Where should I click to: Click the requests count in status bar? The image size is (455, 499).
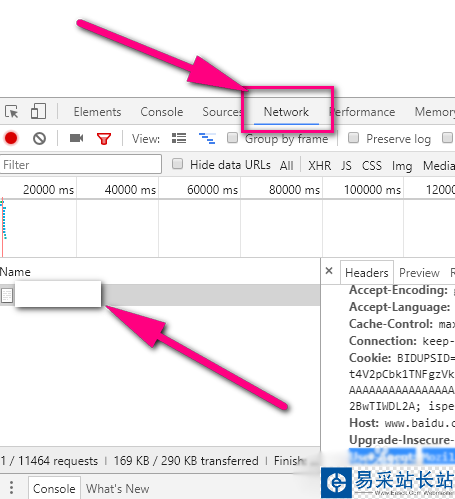pyautogui.click(x=49, y=461)
